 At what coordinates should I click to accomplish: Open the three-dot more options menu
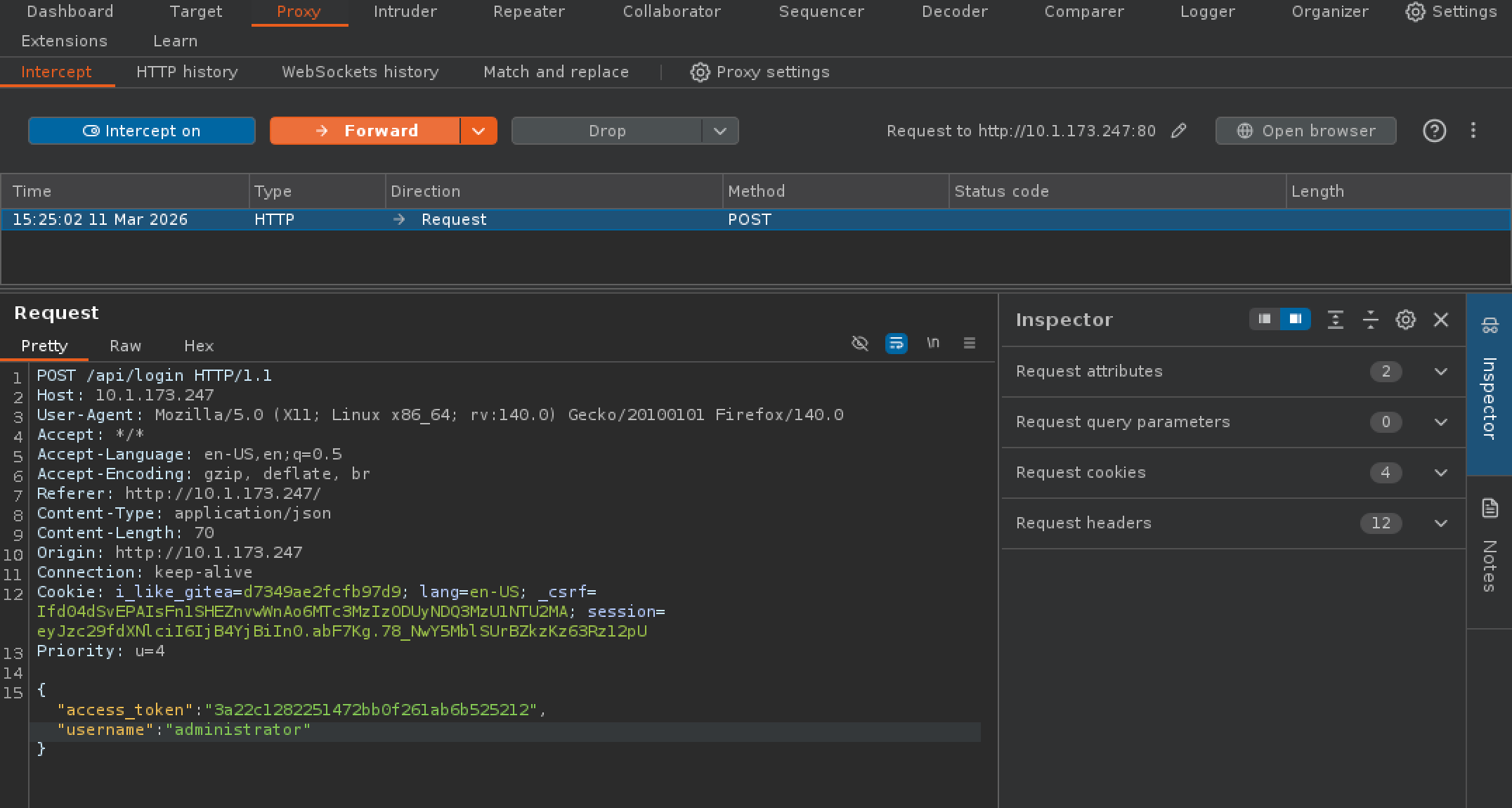click(x=1473, y=131)
